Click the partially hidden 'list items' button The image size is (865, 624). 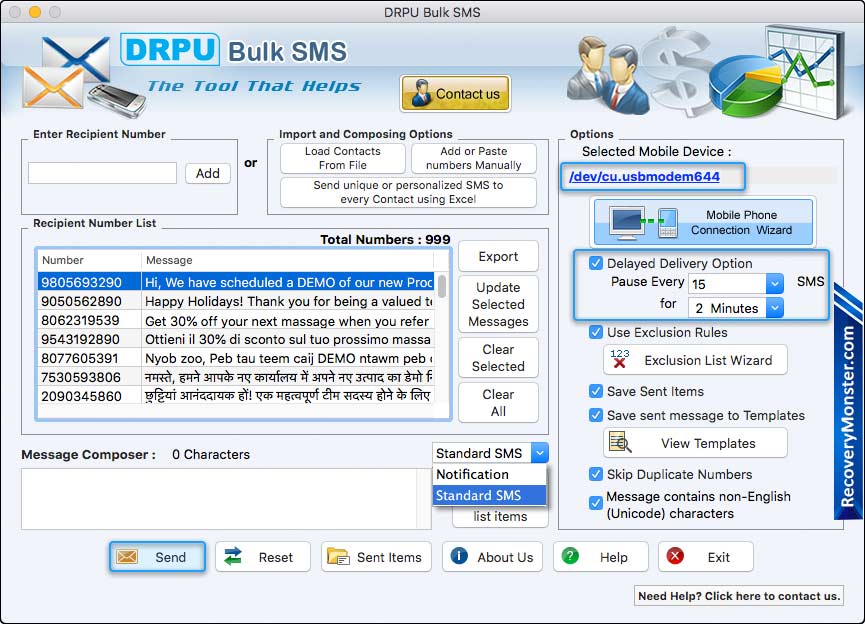pos(500,516)
